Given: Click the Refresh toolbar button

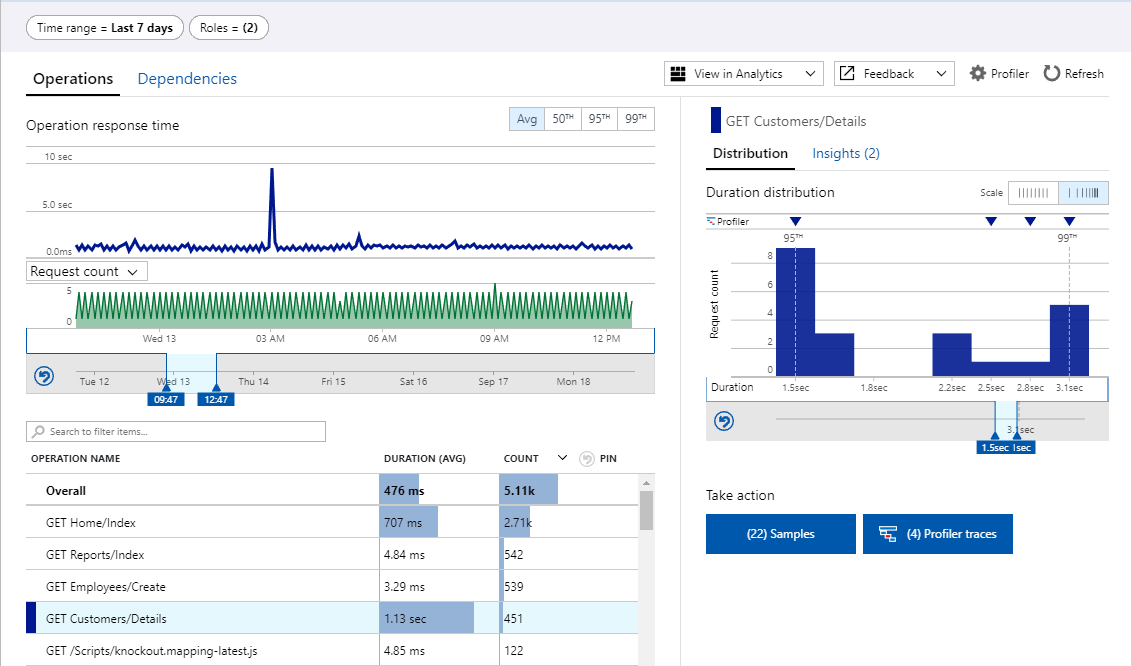Looking at the screenshot, I should [1074, 74].
